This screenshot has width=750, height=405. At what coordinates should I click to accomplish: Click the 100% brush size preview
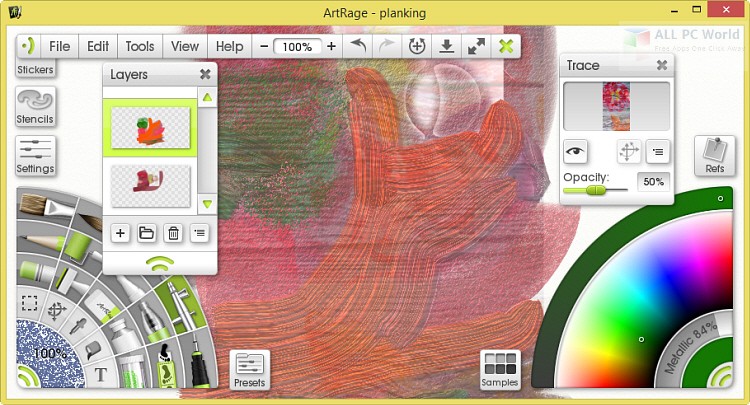(50, 354)
